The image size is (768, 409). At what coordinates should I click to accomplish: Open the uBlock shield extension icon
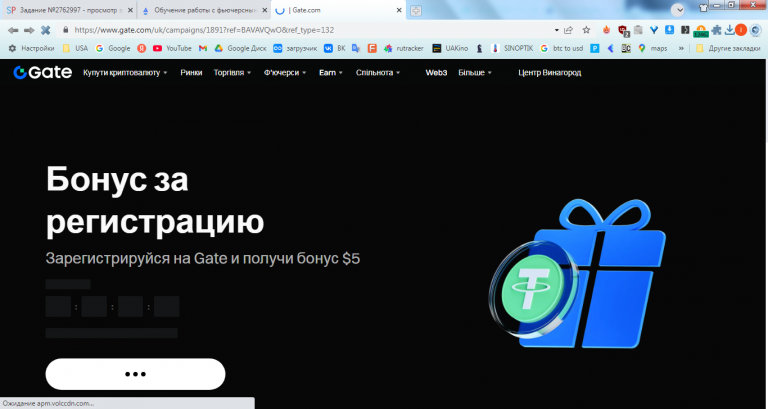tap(623, 30)
